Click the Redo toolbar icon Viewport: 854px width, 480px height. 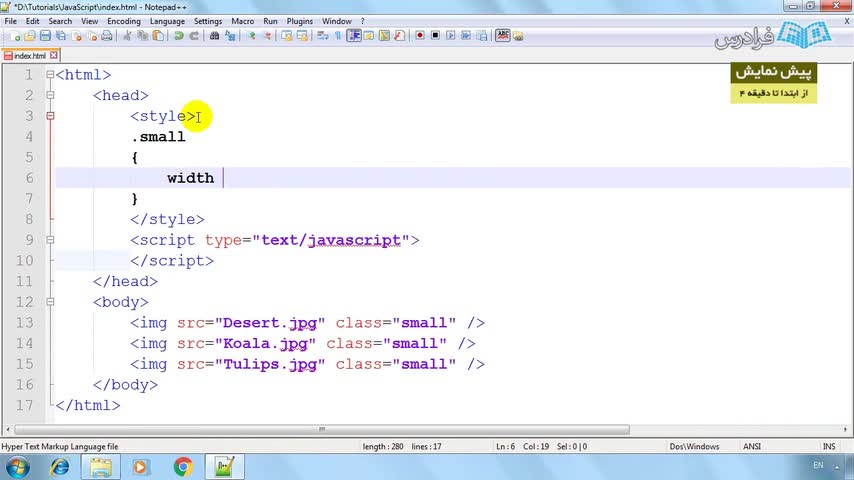click(x=194, y=36)
